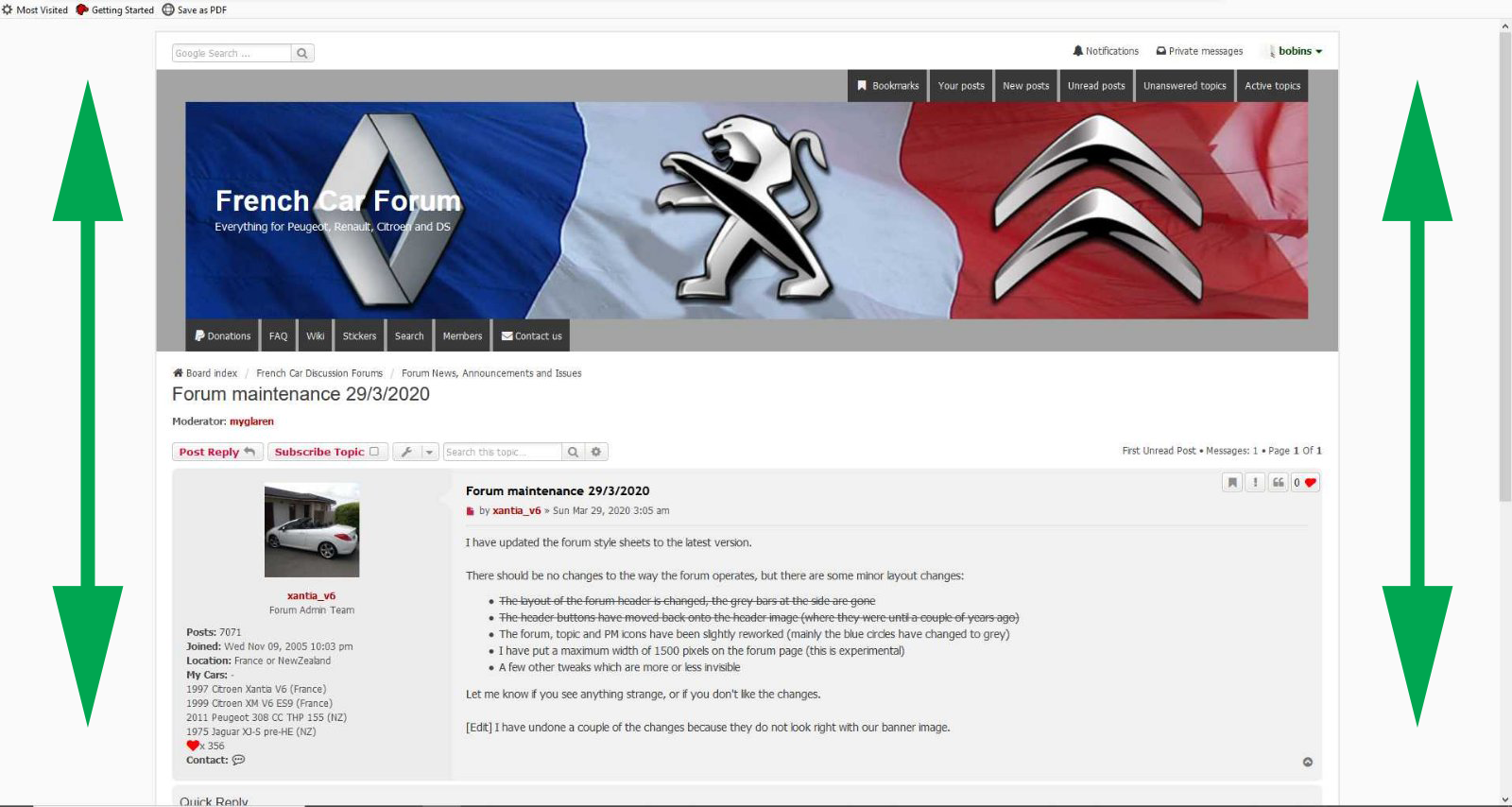
Task: Open Forum News, Announcements and Issues breadcrumb
Action: (491, 373)
